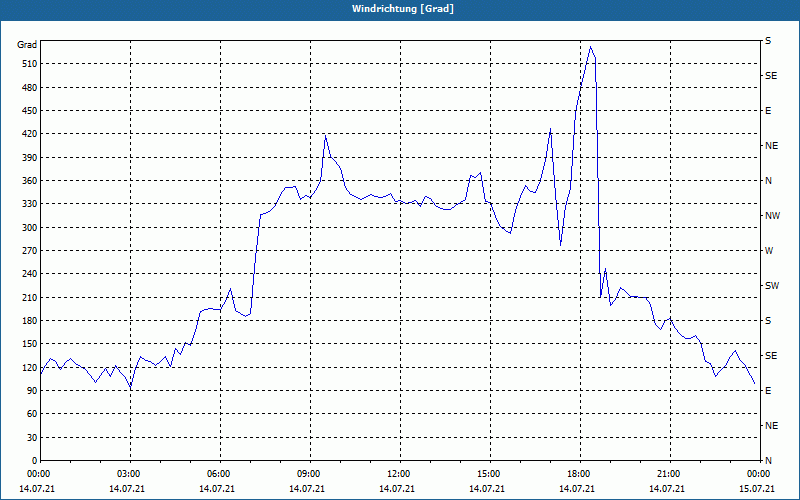Select the SW compass label on right axis

point(771,286)
